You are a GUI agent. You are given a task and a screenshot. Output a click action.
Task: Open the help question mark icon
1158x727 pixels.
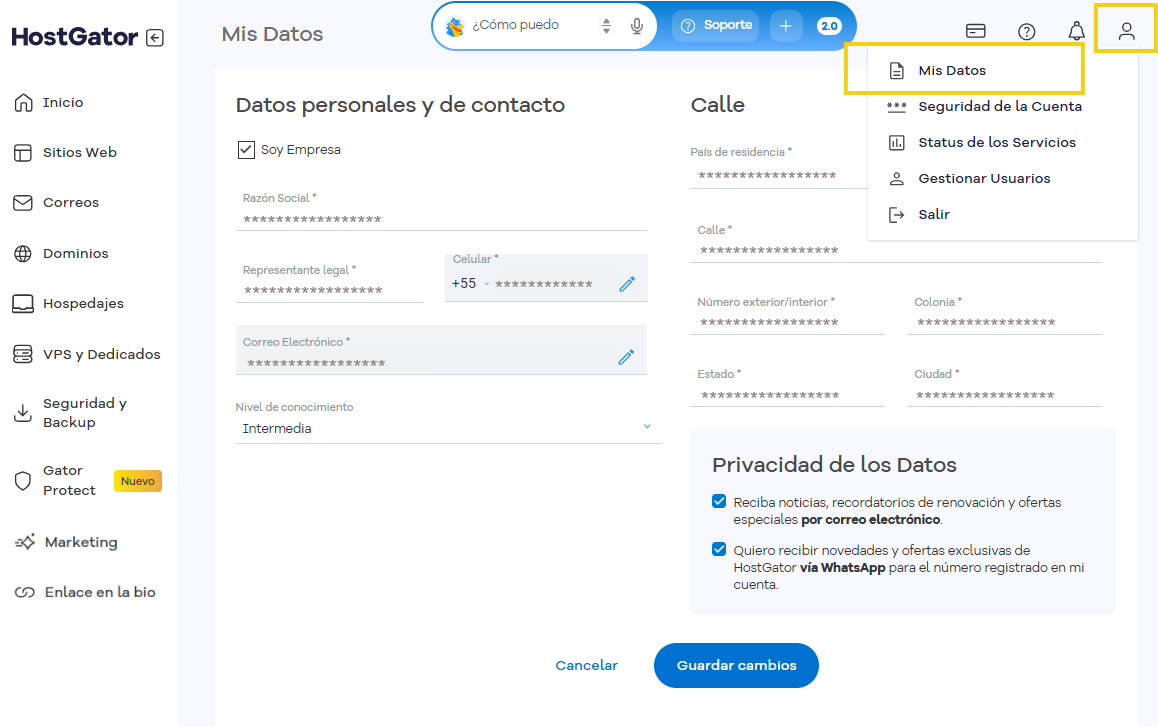click(x=1027, y=31)
